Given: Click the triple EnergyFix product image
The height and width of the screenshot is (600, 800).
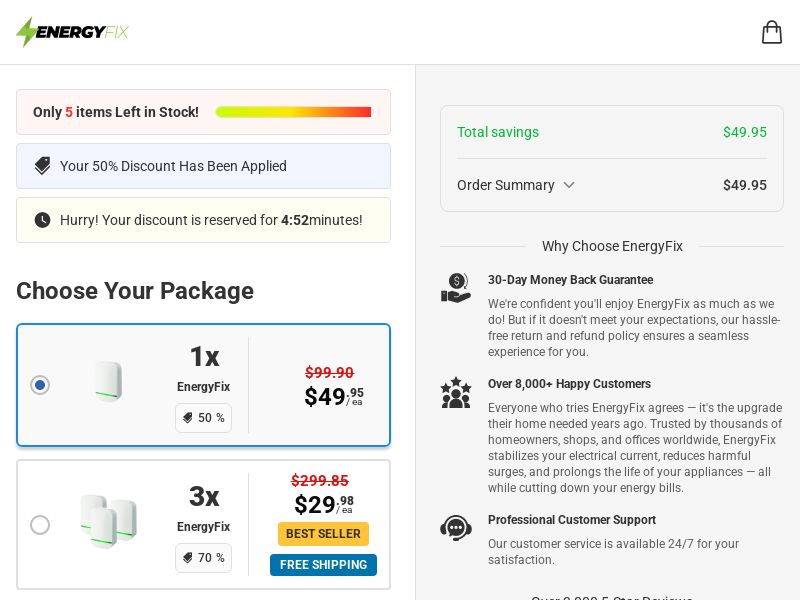Looking at the screenshot, I should coord(109,521).
